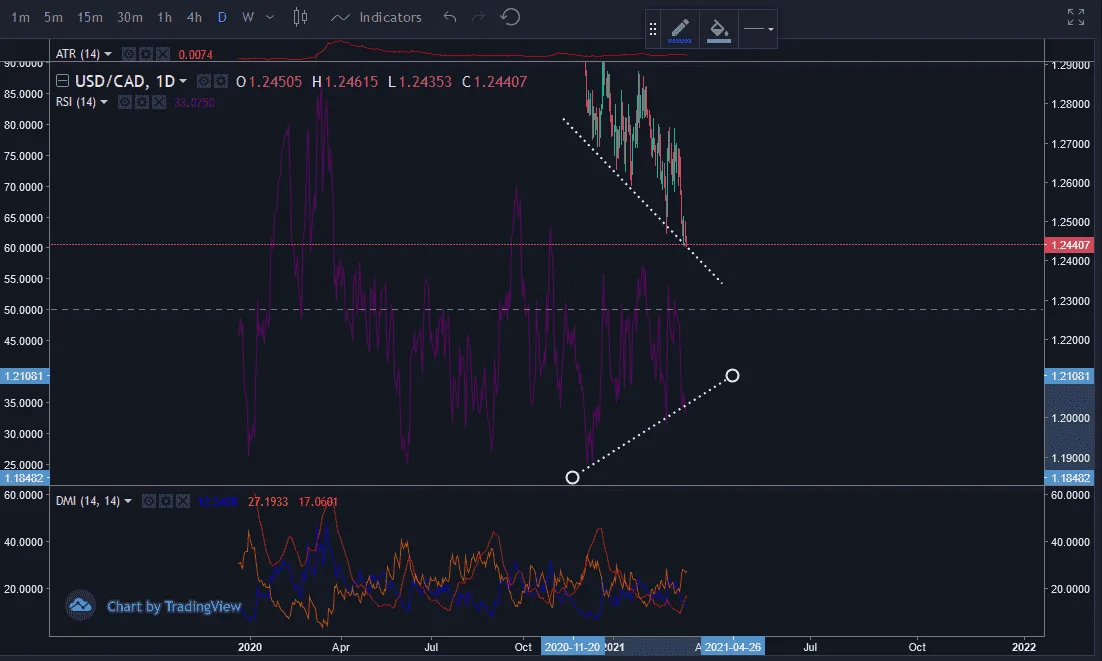Reset the chart with circular arrow

tap(510, 17)
